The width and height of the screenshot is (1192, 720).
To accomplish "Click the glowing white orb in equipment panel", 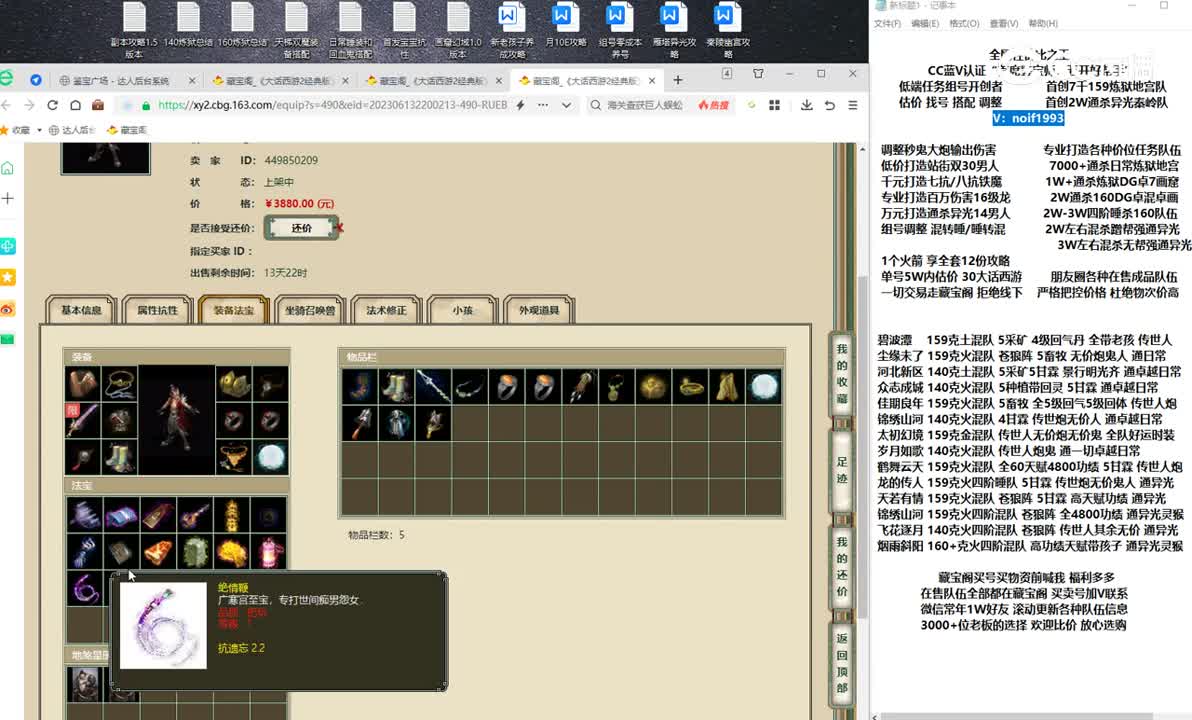I will [270, 456].
